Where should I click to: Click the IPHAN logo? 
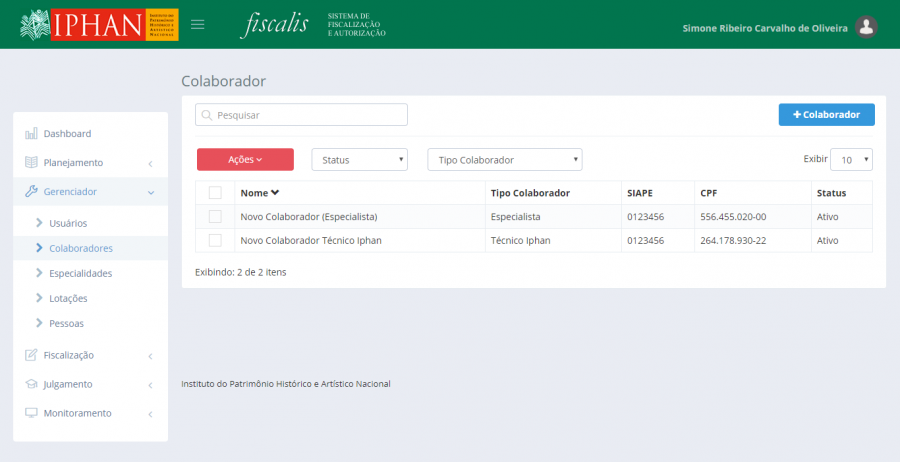pyautogui.click(x=98, y=25)
